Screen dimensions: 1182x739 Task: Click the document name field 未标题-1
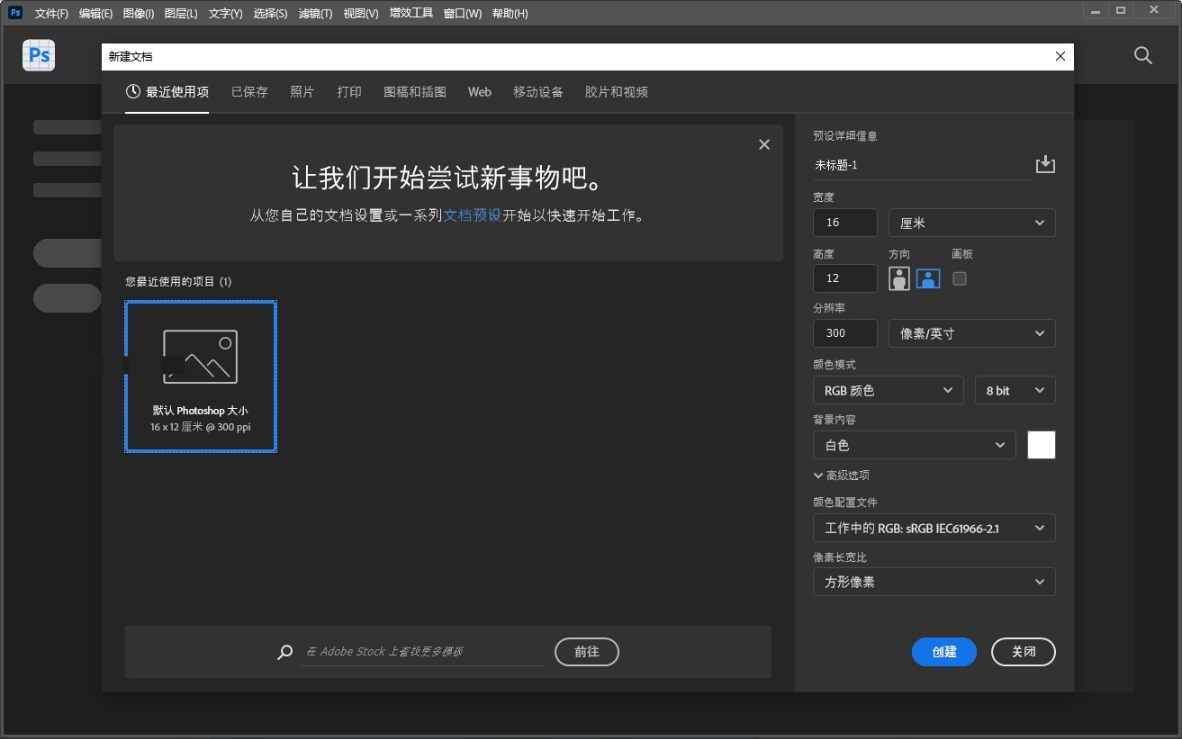[921, 165]
